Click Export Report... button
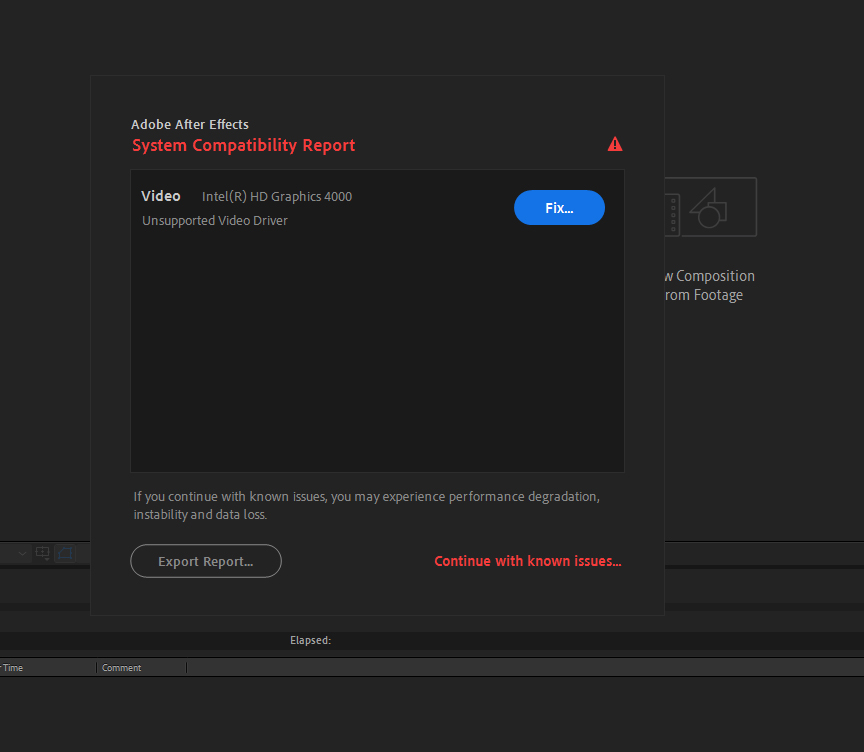The width and height of the screenshot is (864, 752). click(x=206, y=561)
